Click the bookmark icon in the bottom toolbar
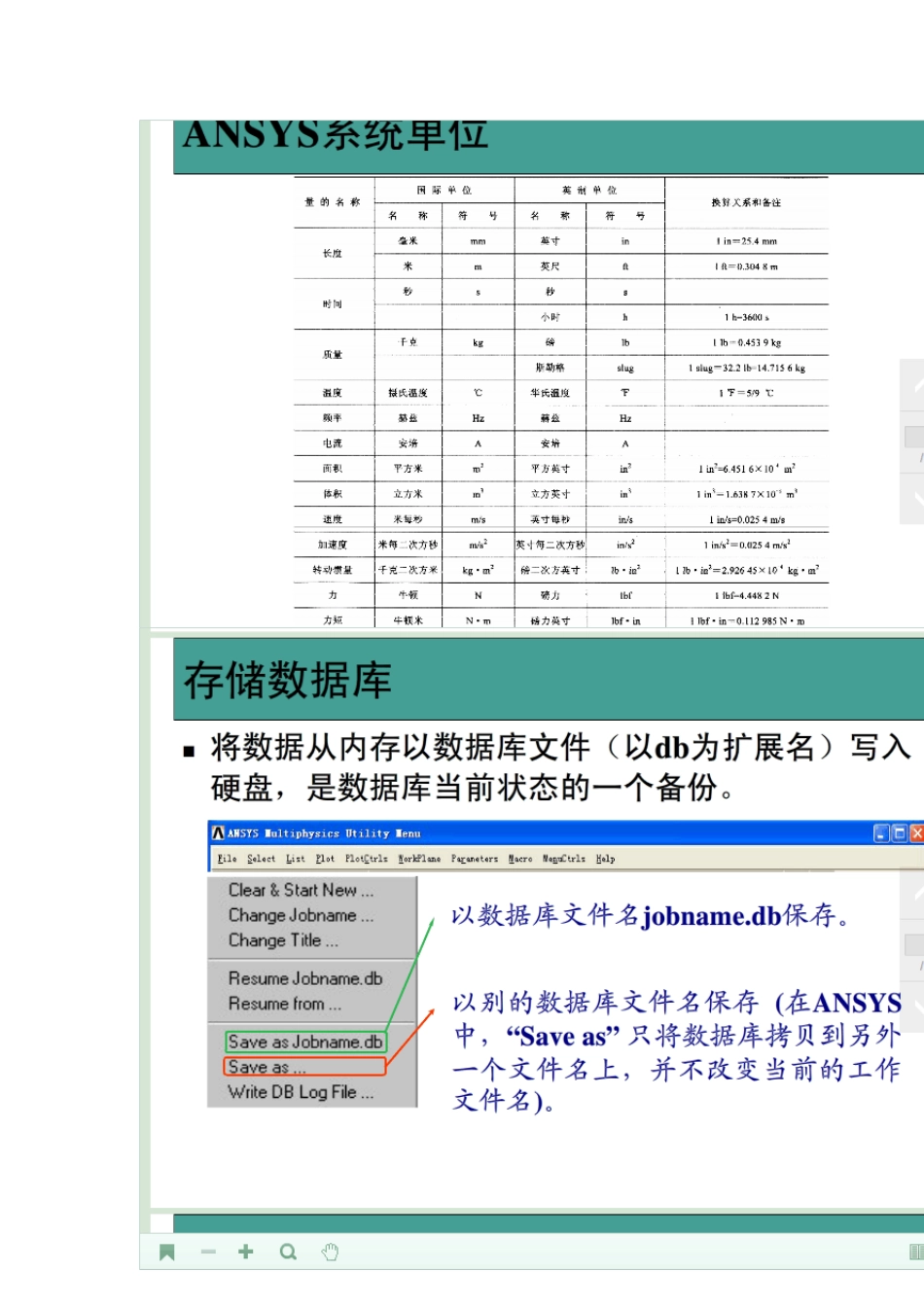Viewport: 924px width, 1307px height. click(x=167, y=1253)
